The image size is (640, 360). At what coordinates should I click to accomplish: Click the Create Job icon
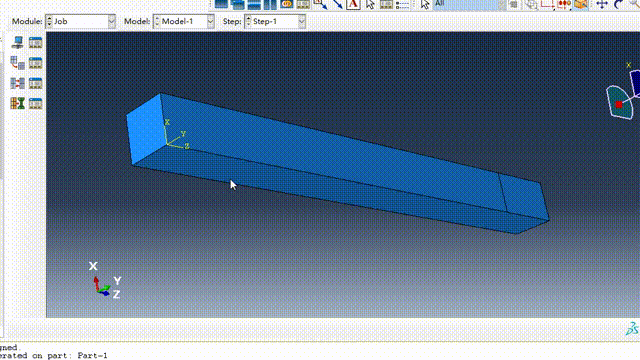tap(18, 42)
